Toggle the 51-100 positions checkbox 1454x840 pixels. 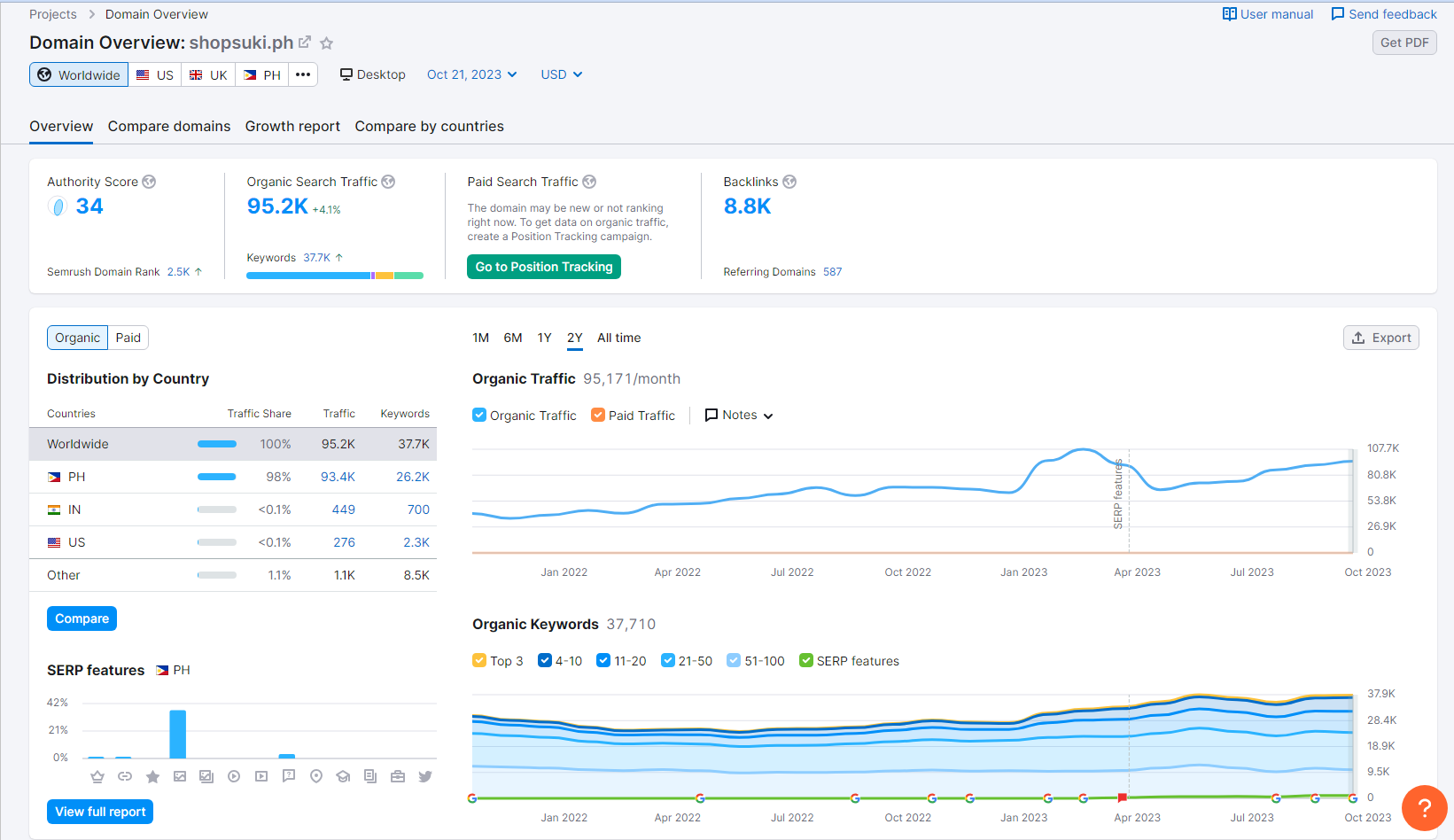(x=734, y=660)
